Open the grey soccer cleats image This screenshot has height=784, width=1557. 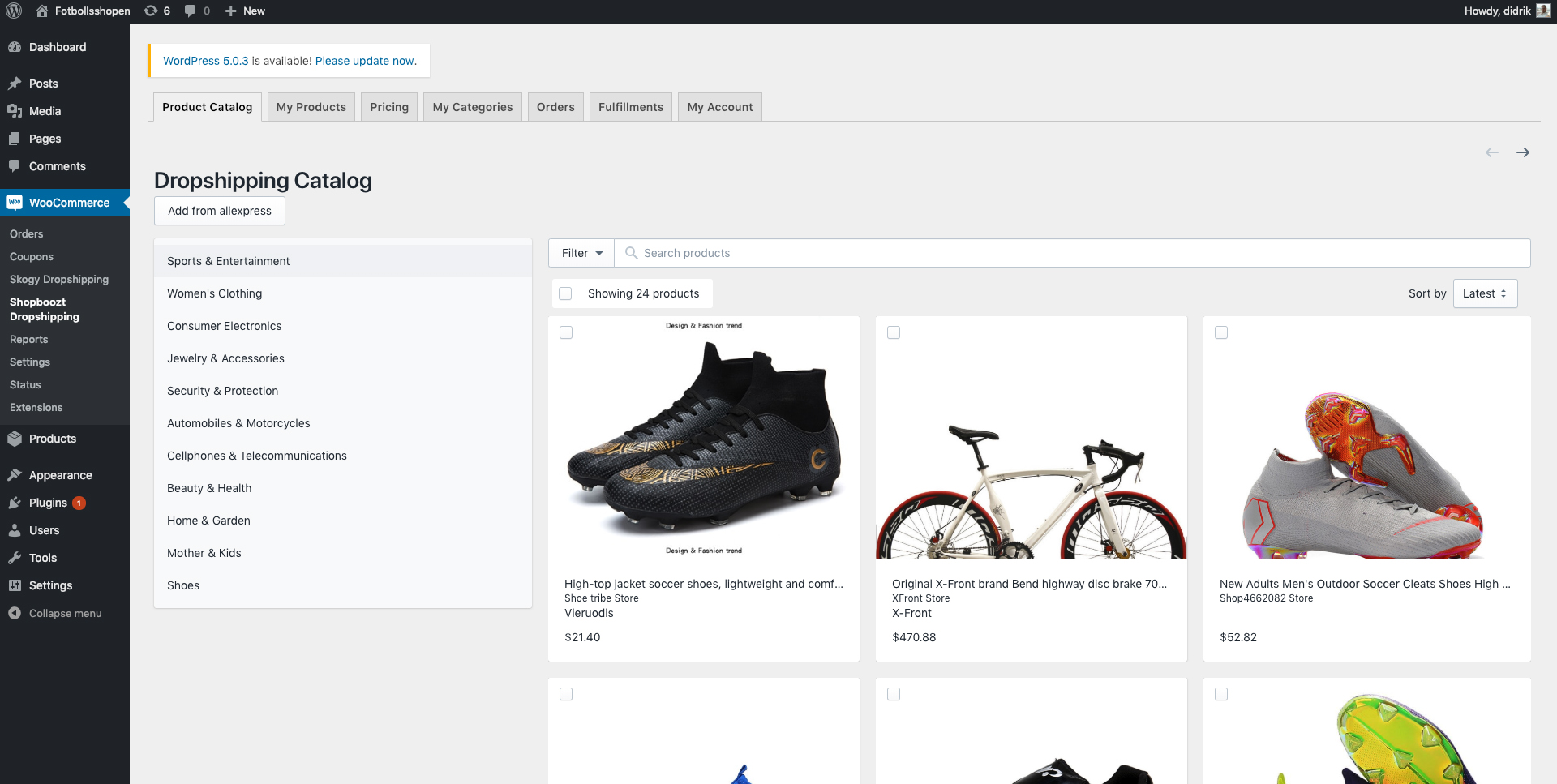point(1367,438)
